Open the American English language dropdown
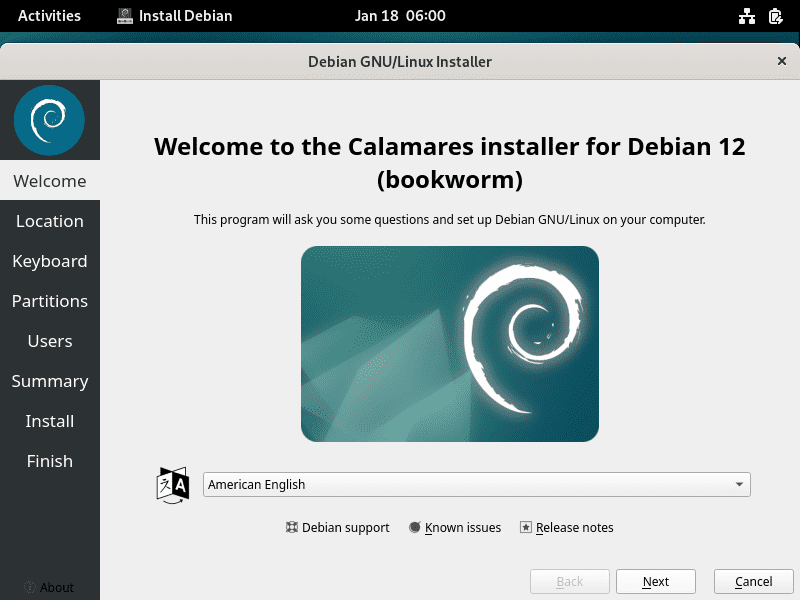Screen dimensions: 800x600 [x=477, y=484]
